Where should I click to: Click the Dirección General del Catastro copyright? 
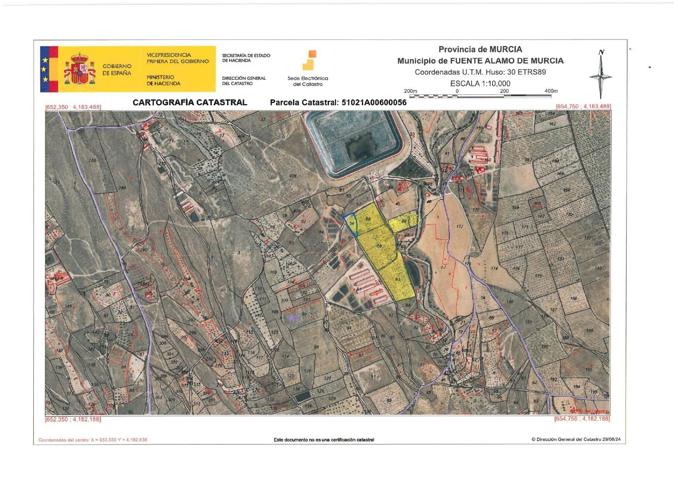pos(578,439)
